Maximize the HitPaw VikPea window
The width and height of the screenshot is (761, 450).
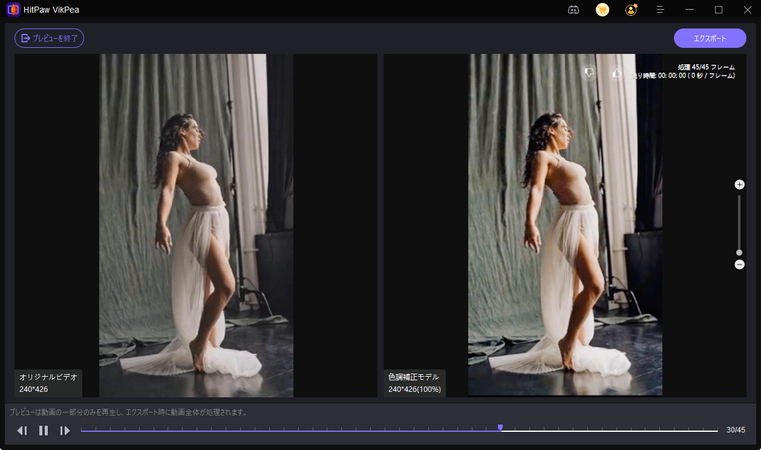718,10
